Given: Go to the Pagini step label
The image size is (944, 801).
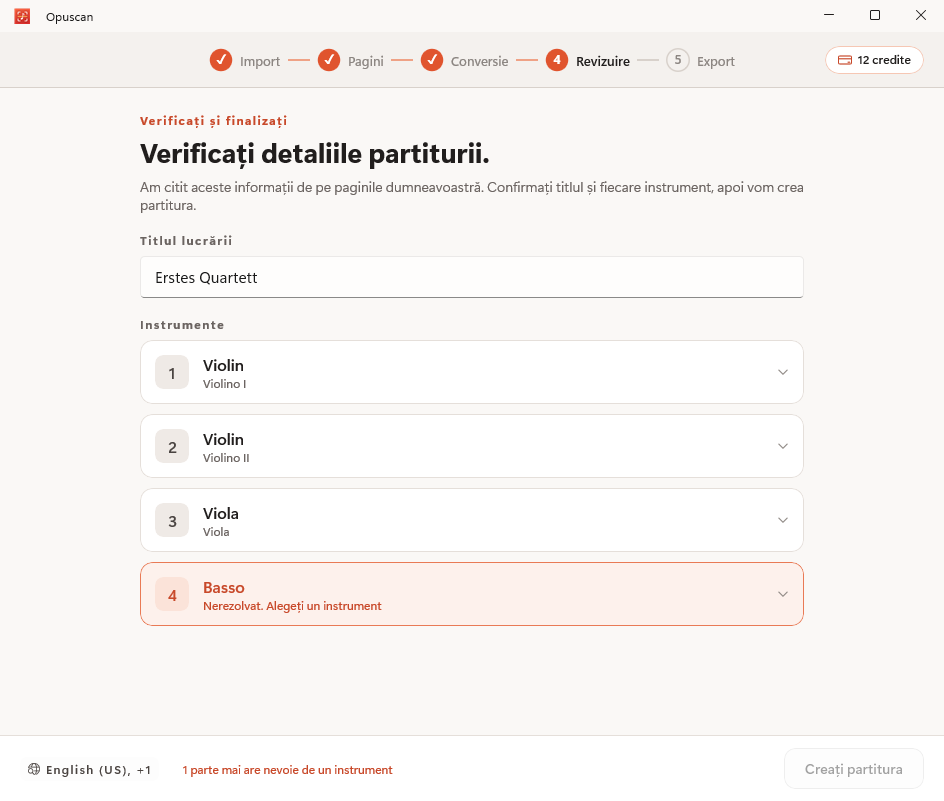Looking at the screenshot, I should 365,61.
